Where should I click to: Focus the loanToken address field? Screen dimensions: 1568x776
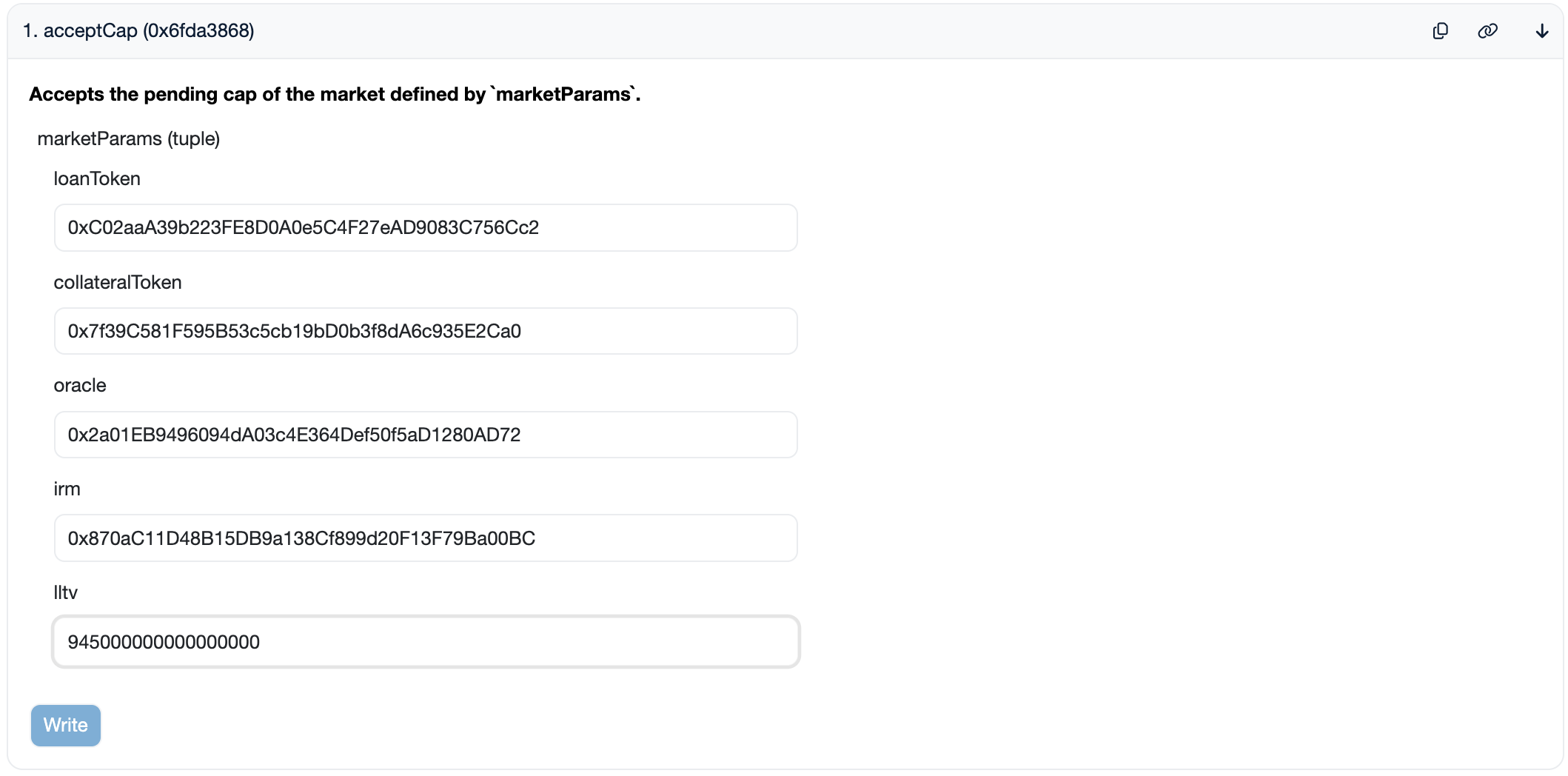tap(425, 227)
